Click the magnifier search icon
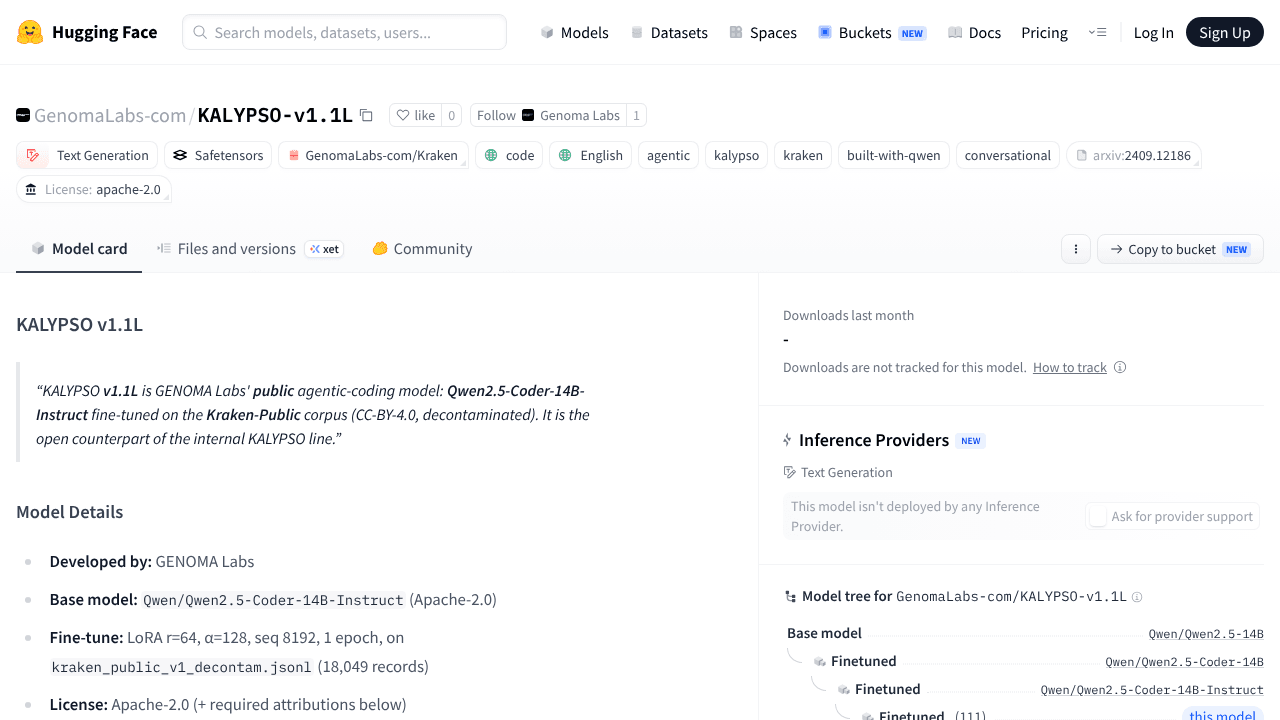 [200, 32]
